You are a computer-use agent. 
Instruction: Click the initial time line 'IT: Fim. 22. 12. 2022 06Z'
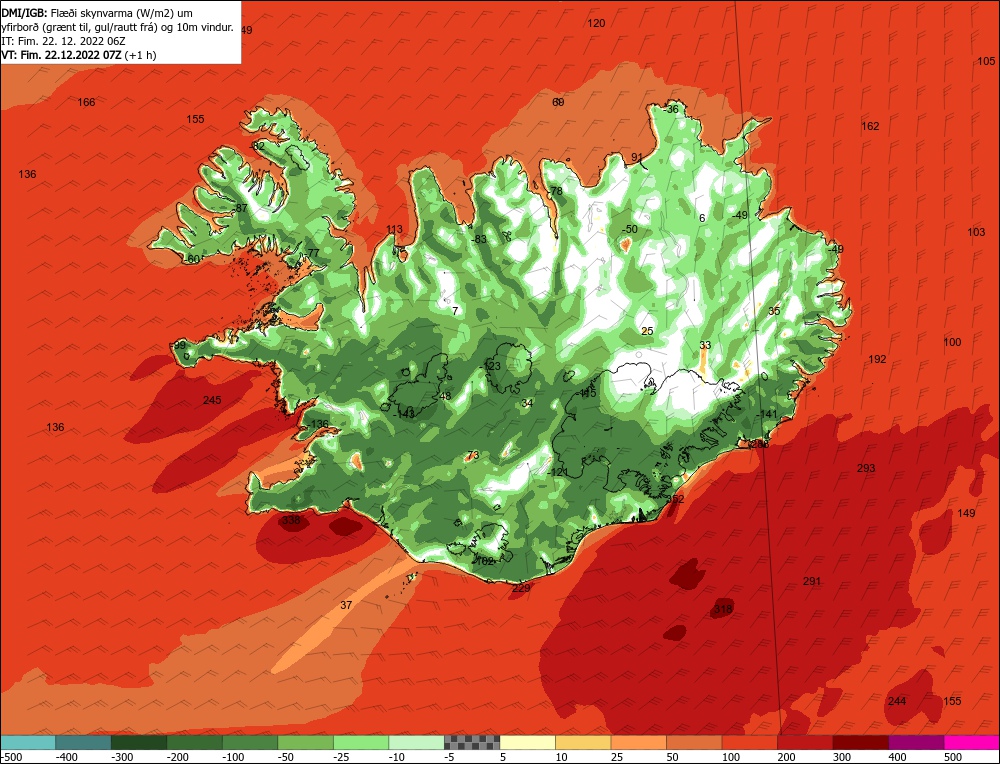click(x=64, y=41)
